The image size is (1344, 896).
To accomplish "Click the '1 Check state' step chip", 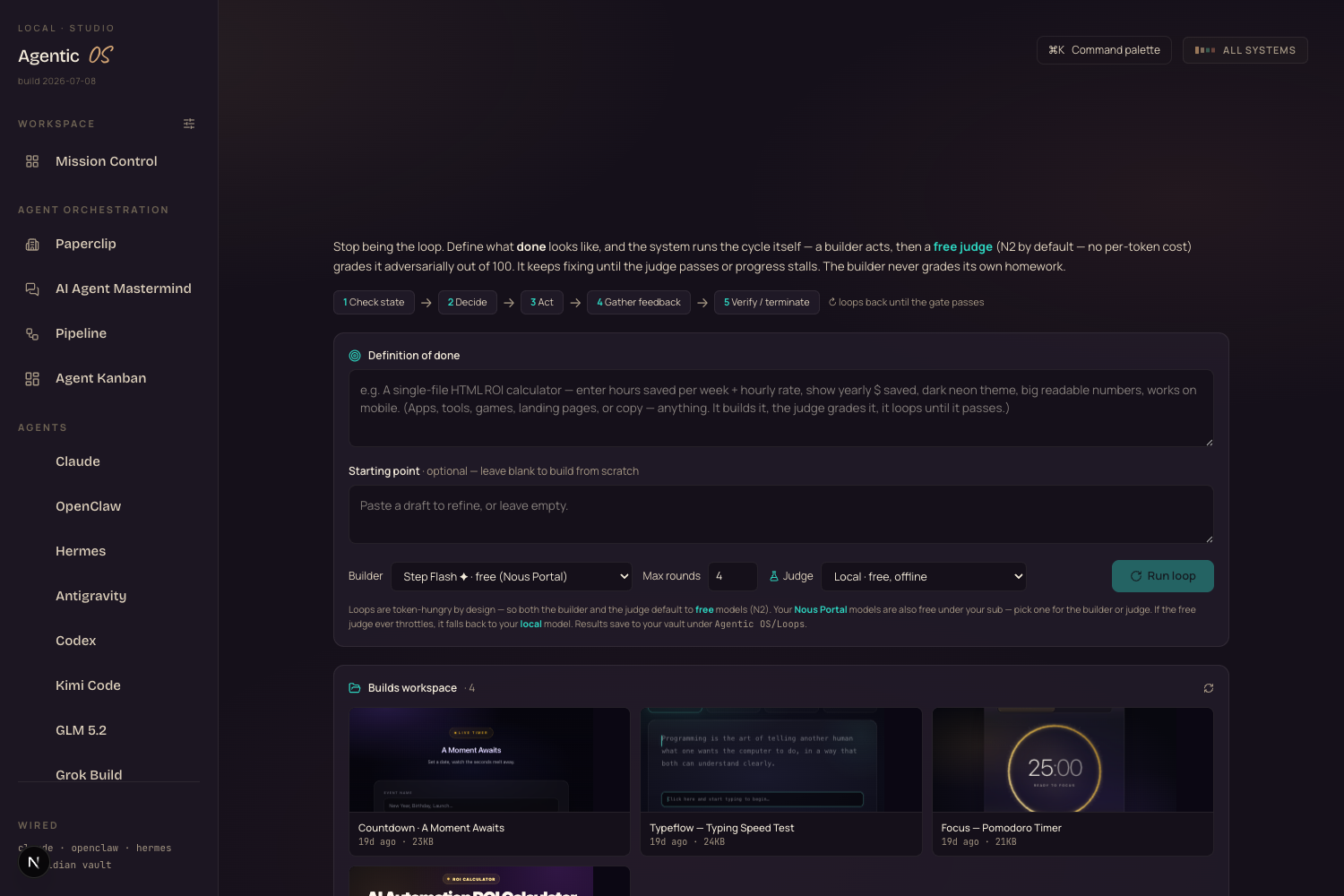I will click(374, 303).
